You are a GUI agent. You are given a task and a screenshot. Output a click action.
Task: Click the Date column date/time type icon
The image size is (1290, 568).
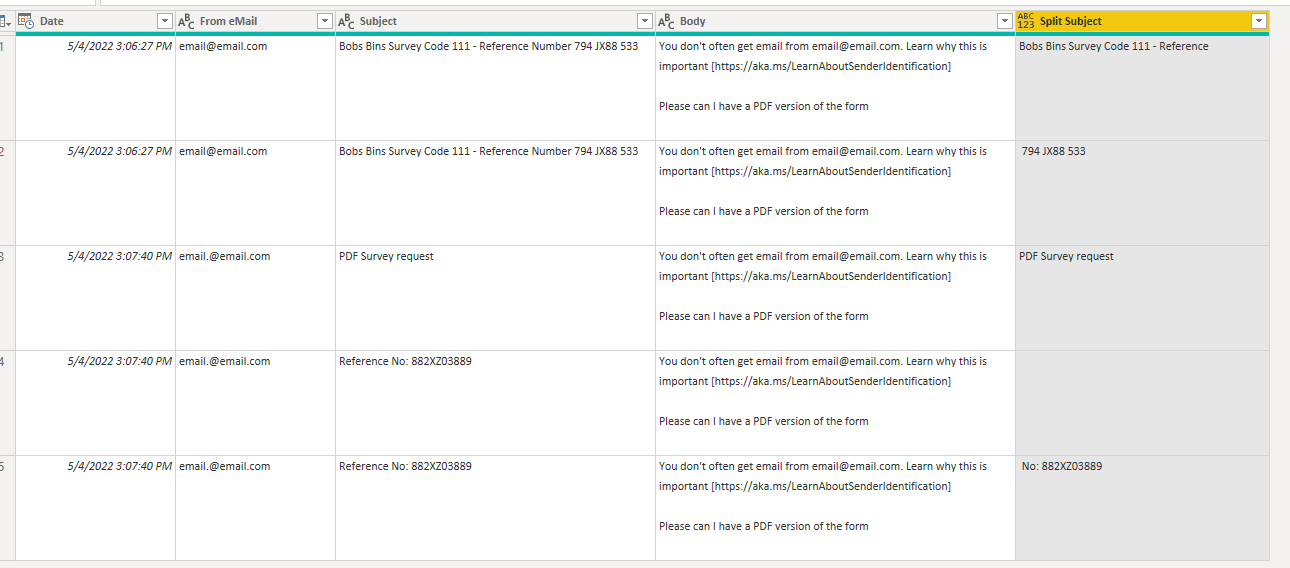[x=26, y=21]
